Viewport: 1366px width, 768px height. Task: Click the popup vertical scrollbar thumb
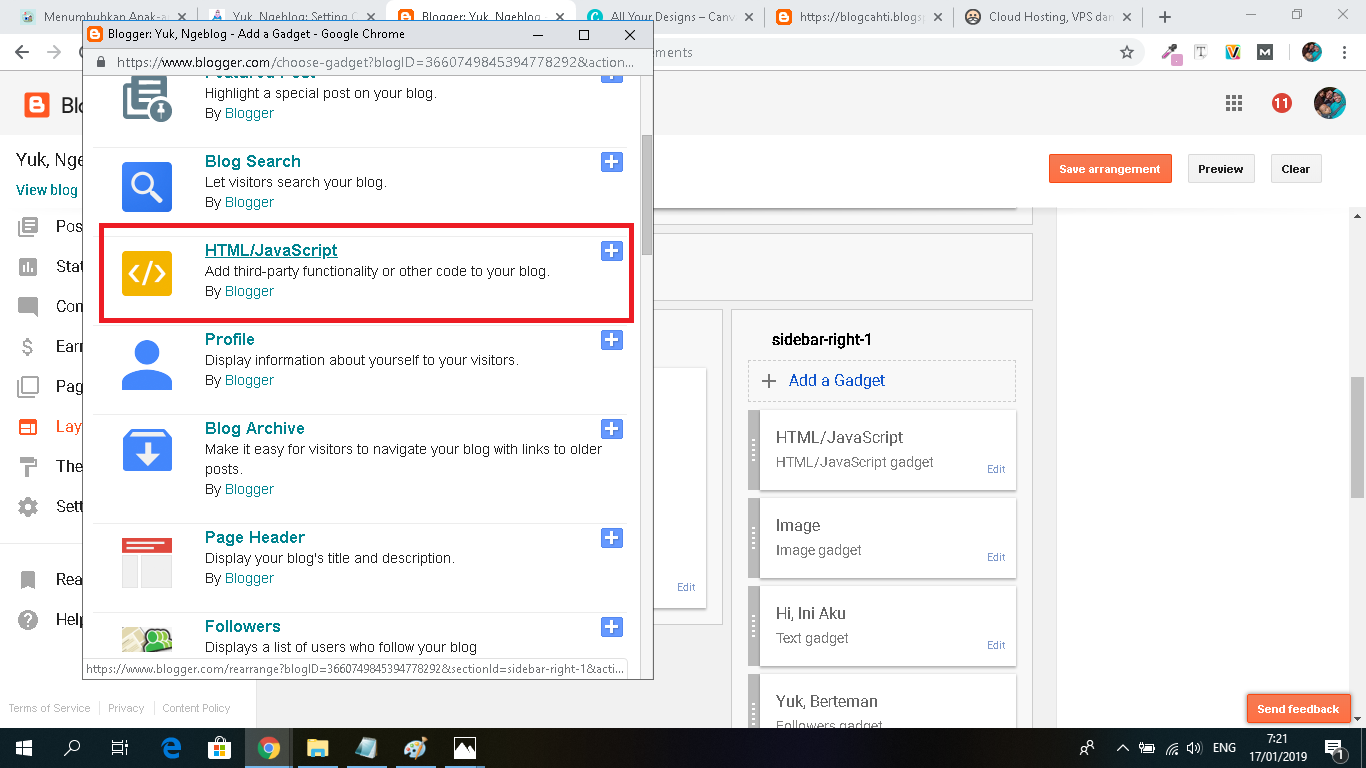tap(646, 195)
